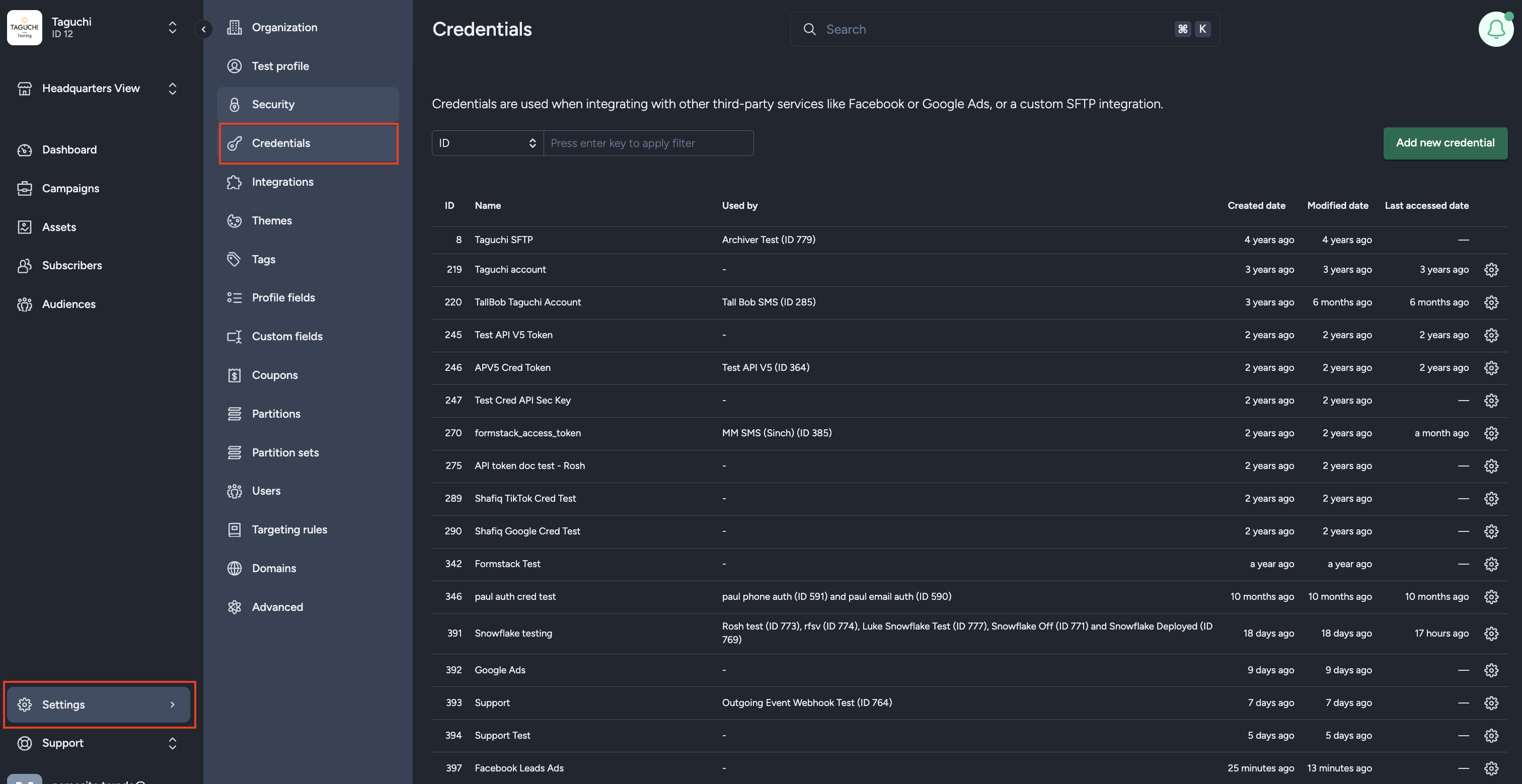Open the organization switcher chevron next to Taguchi

(172, 27)
